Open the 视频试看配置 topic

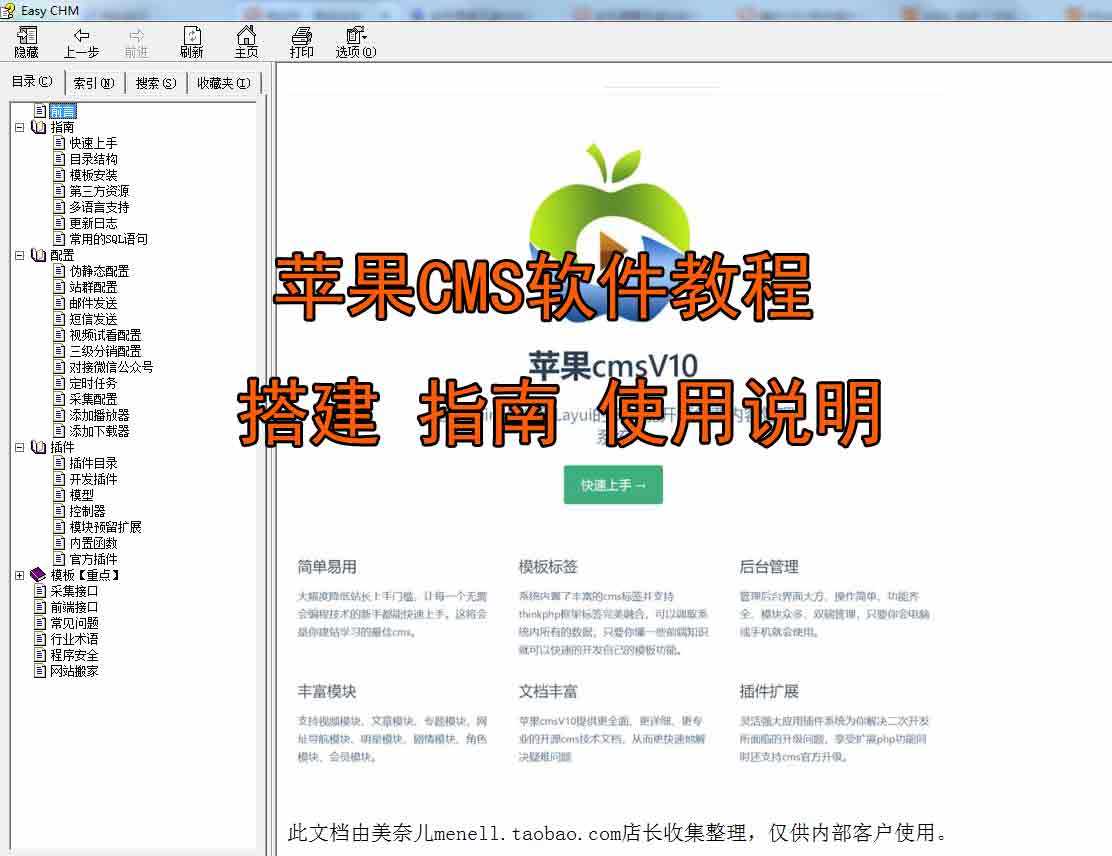(106, 335)
